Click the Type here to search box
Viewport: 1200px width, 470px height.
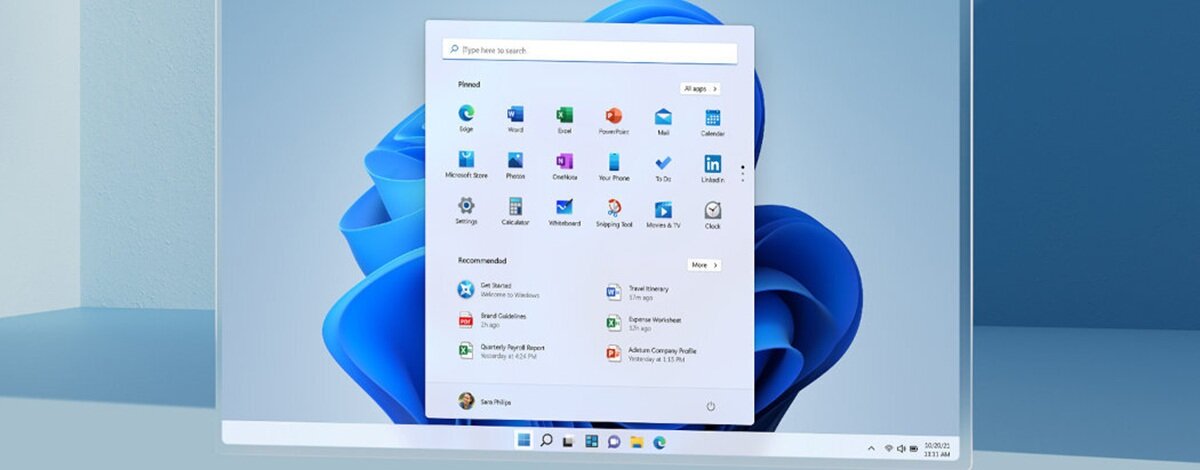[x=590, y=50]
